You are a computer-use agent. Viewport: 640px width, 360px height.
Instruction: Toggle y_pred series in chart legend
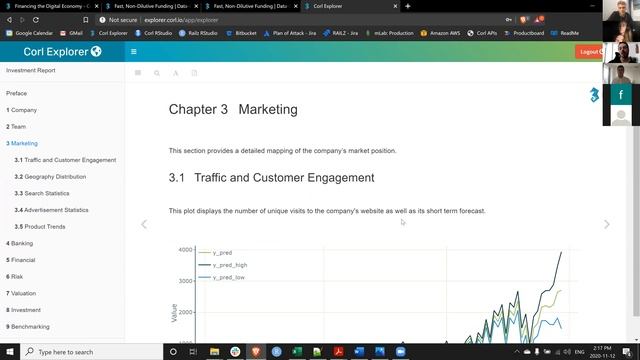tap(215, 253)
